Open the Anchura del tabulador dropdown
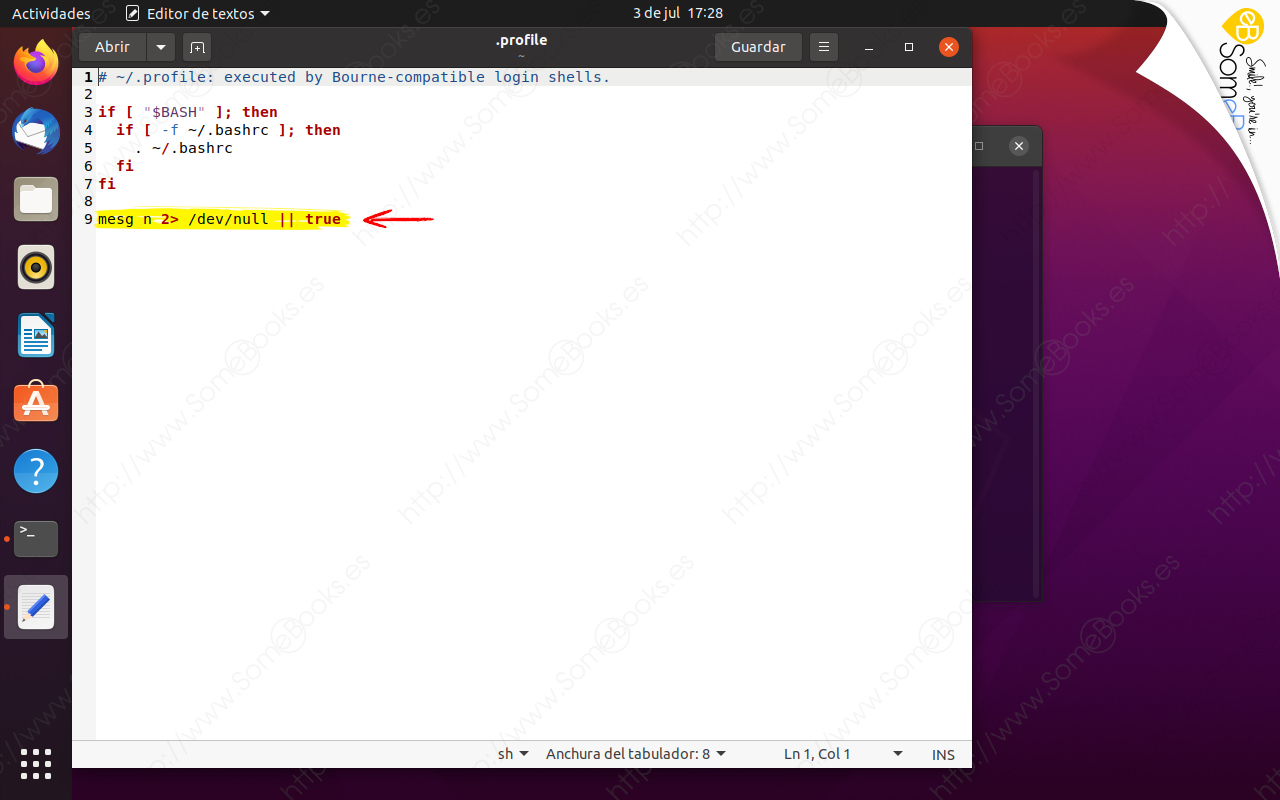This screenshot has height=800, width=1280. [x=635, y=754]
